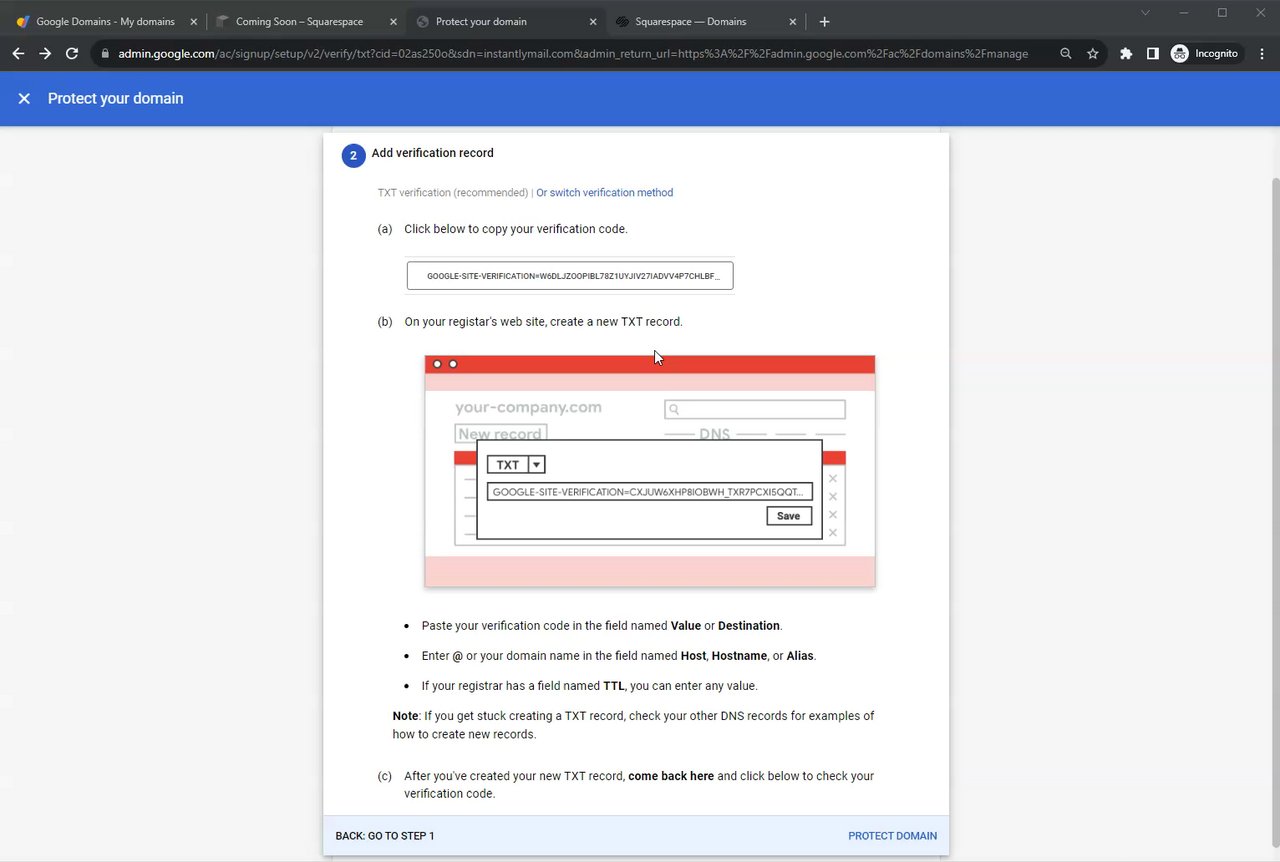The image size is (1280, 862).
Task: Click Or switch verification method link
Action: [604, 193]
